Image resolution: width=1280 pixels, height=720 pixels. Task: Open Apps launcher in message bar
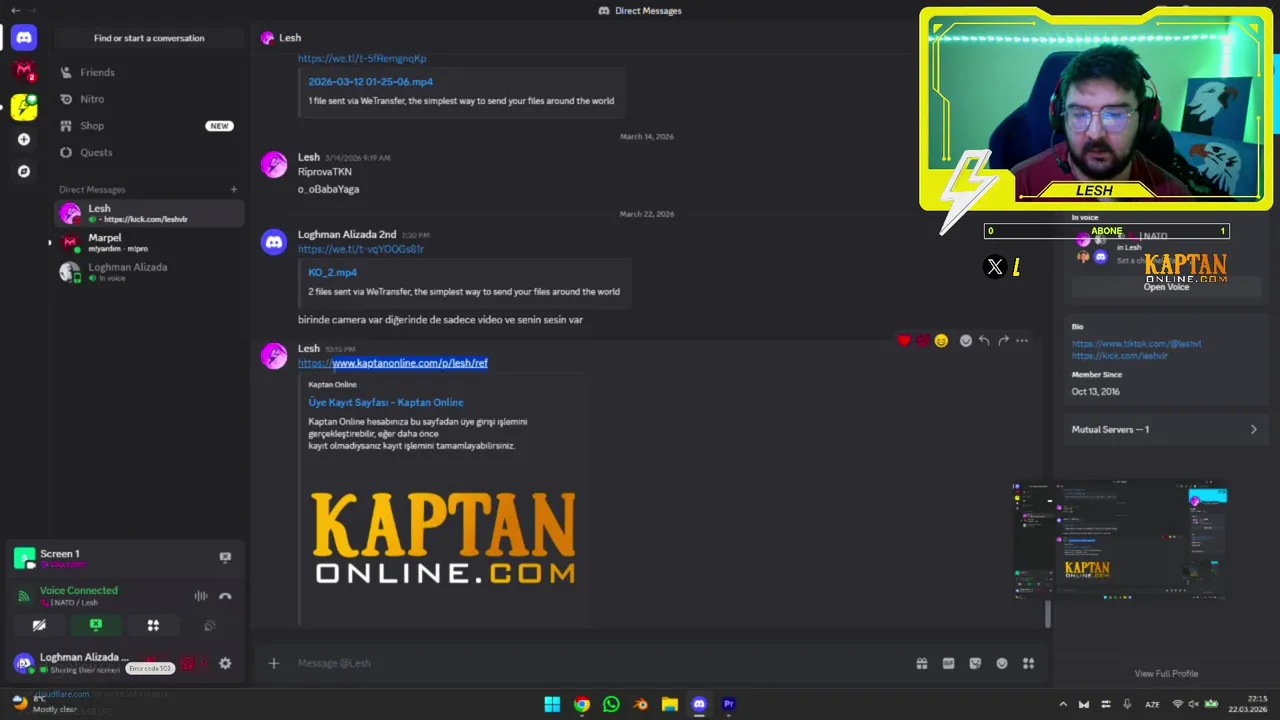[x=1029, y=663]
